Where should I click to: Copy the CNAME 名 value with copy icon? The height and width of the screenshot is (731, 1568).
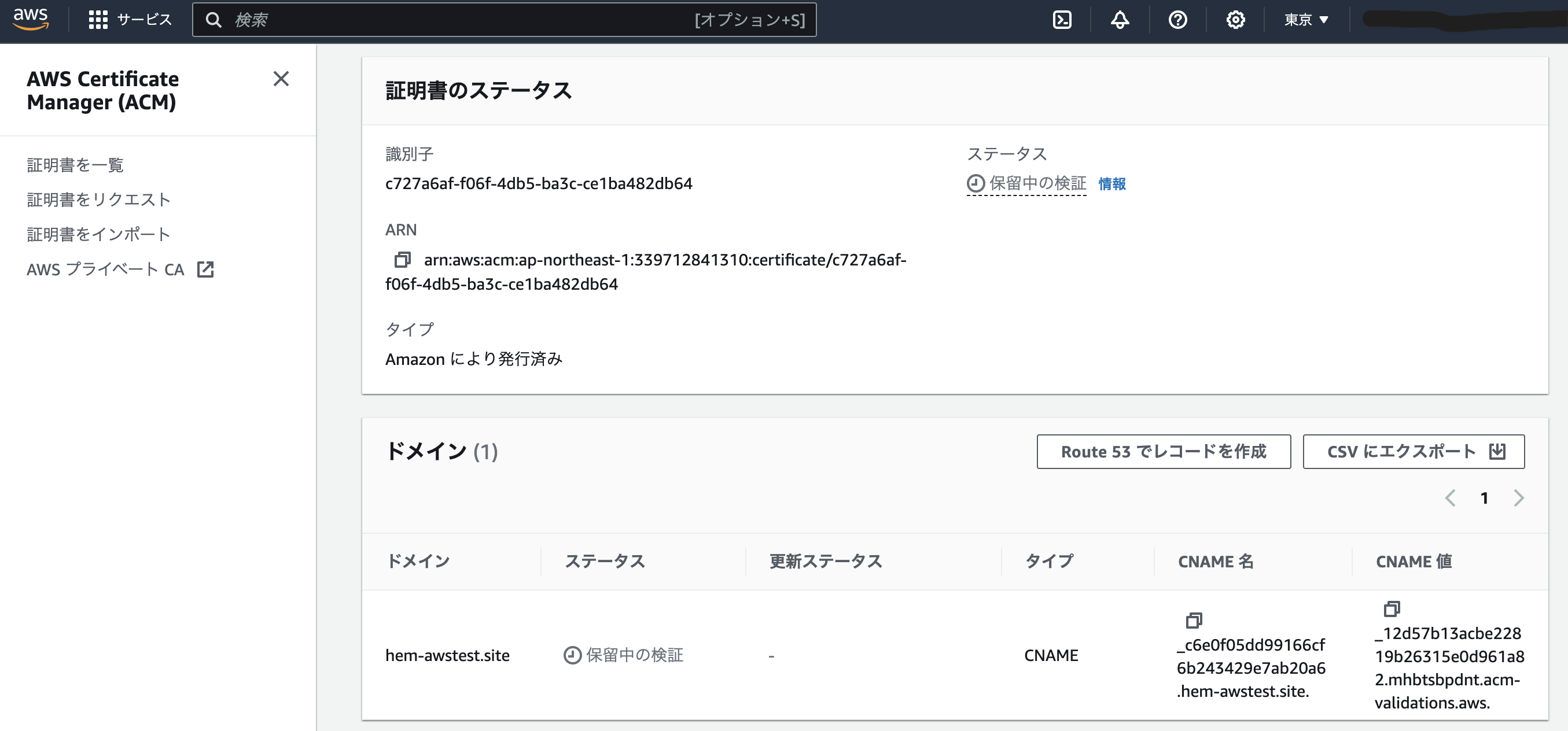[1194, 620]
